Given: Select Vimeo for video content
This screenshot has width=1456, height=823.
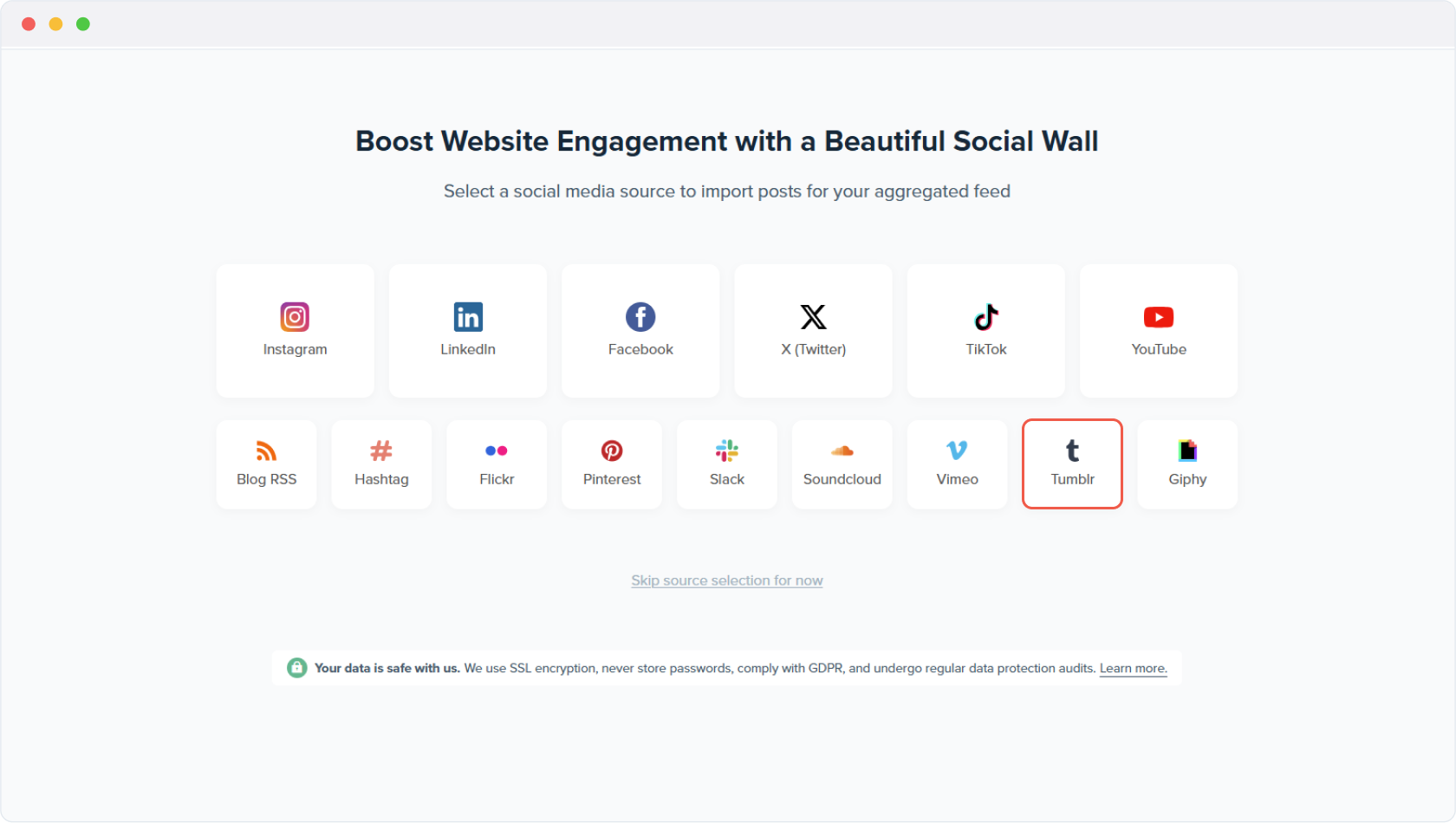Looking at the screenshot, I should click(957, 464).
